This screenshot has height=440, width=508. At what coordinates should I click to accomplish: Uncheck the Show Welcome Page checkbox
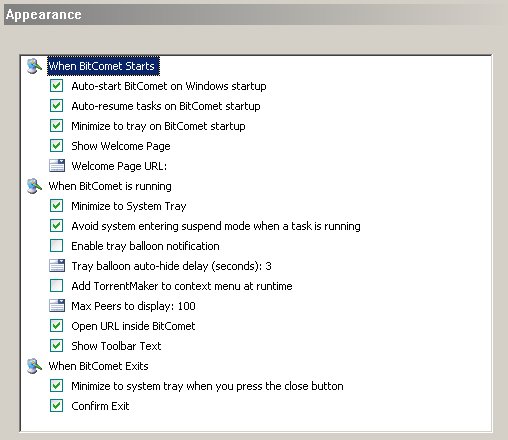point(56,146)
